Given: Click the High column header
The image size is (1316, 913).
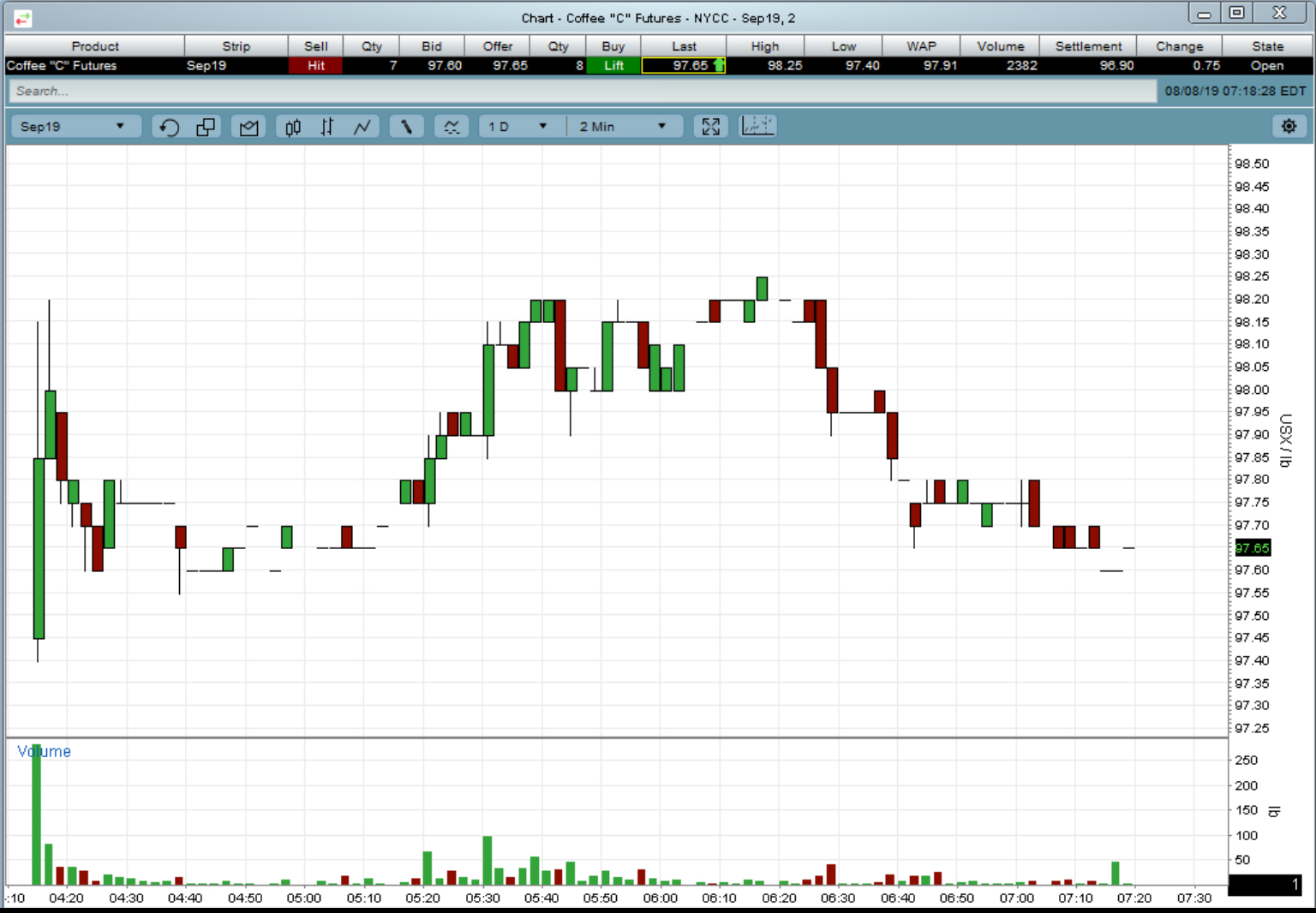Looking at the screenshot, I should [765, 46].
